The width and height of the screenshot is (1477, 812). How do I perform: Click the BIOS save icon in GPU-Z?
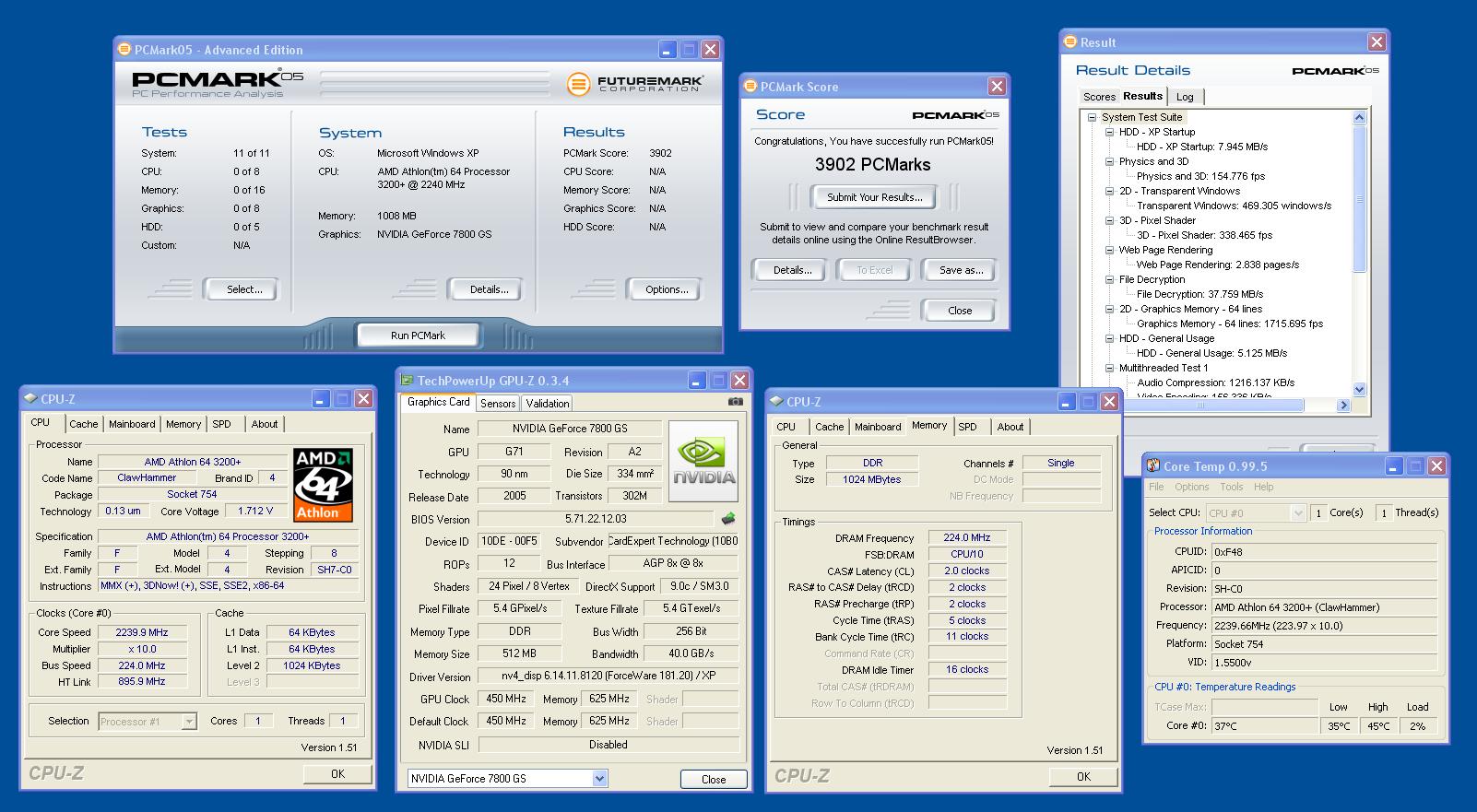click(728, 518)
